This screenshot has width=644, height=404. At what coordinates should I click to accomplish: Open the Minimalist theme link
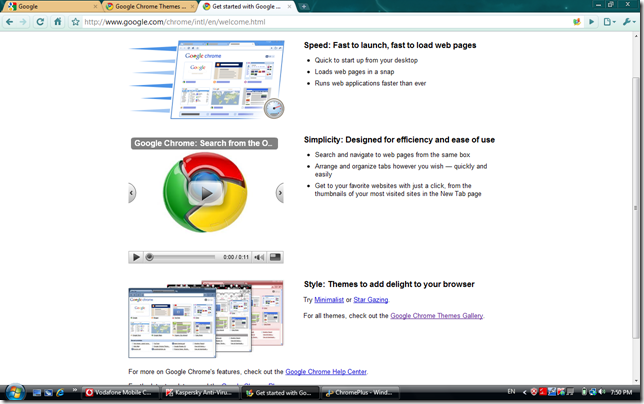point(329,300)
